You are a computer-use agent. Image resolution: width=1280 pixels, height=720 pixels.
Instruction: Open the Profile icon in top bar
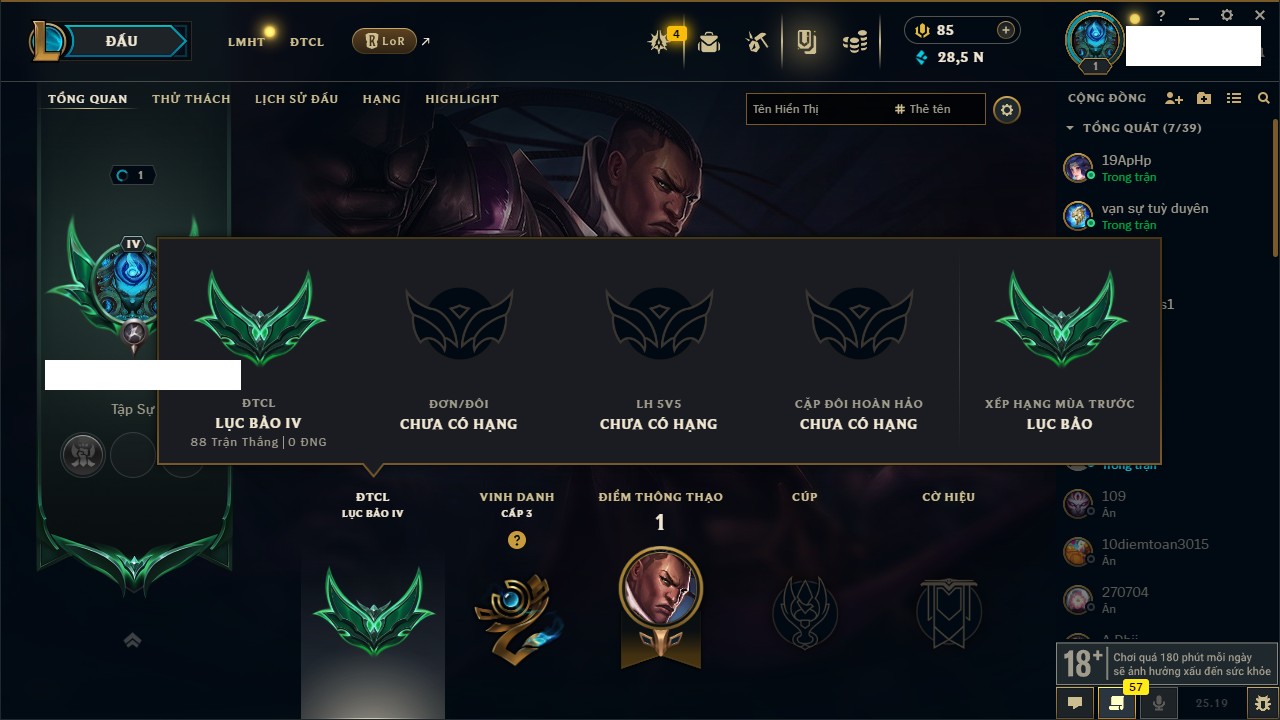pyautogui.click(x=806, y=42)
